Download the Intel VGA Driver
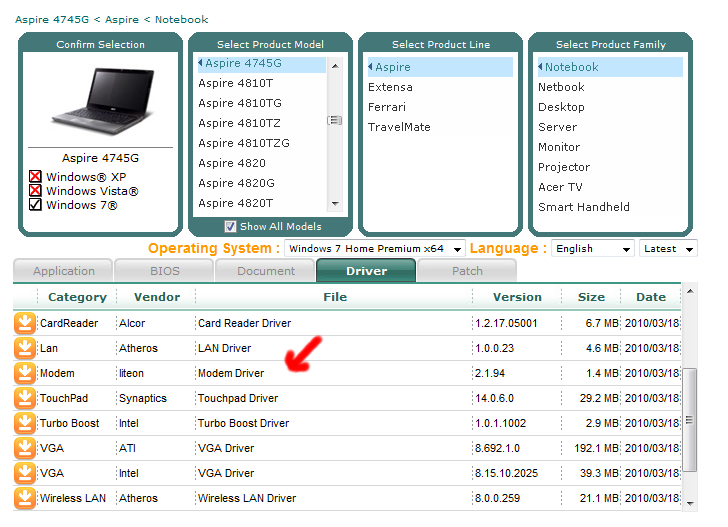 coord(25,474)
